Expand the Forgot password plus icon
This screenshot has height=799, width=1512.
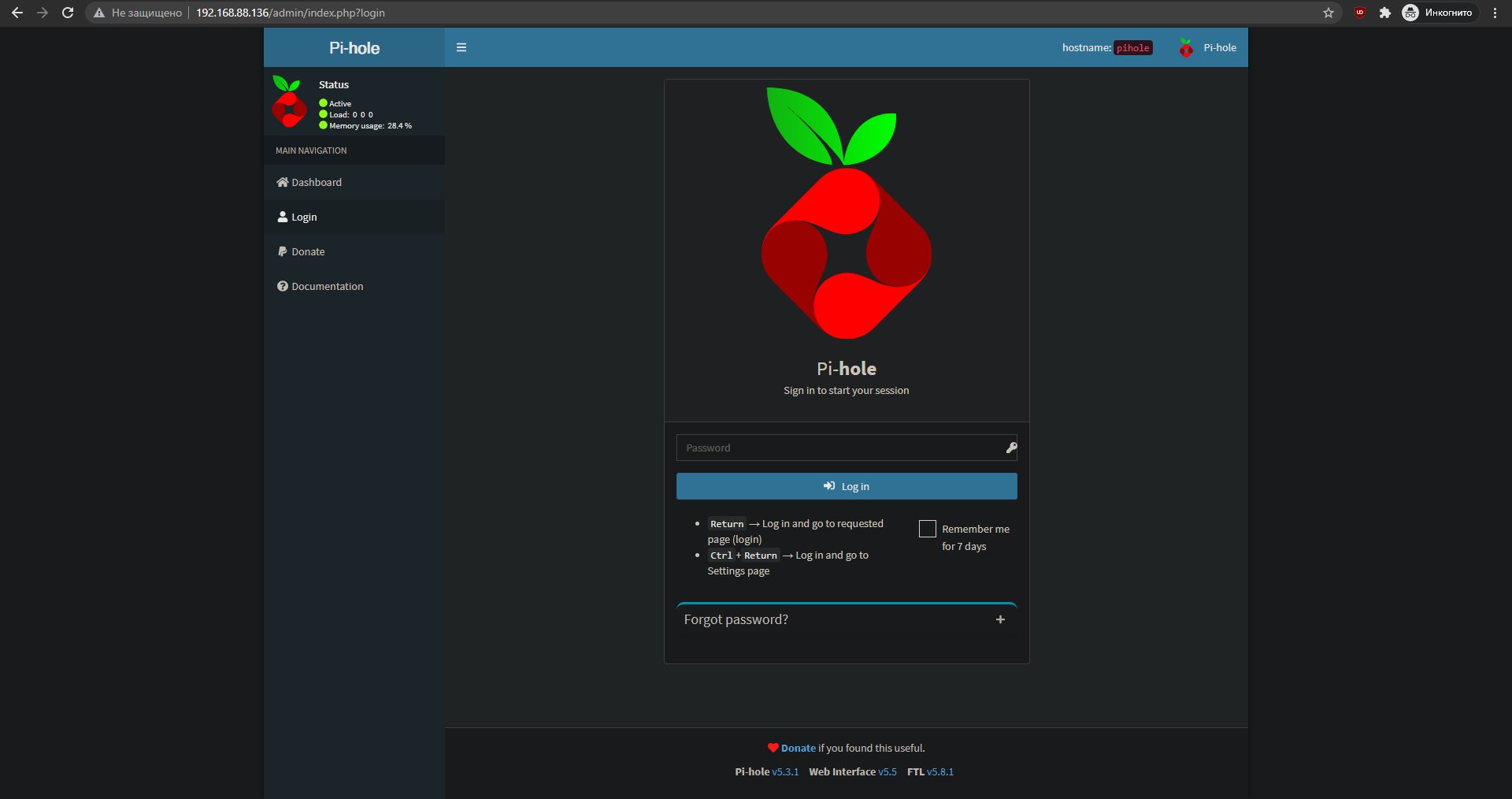click(x=1000, y=619)
